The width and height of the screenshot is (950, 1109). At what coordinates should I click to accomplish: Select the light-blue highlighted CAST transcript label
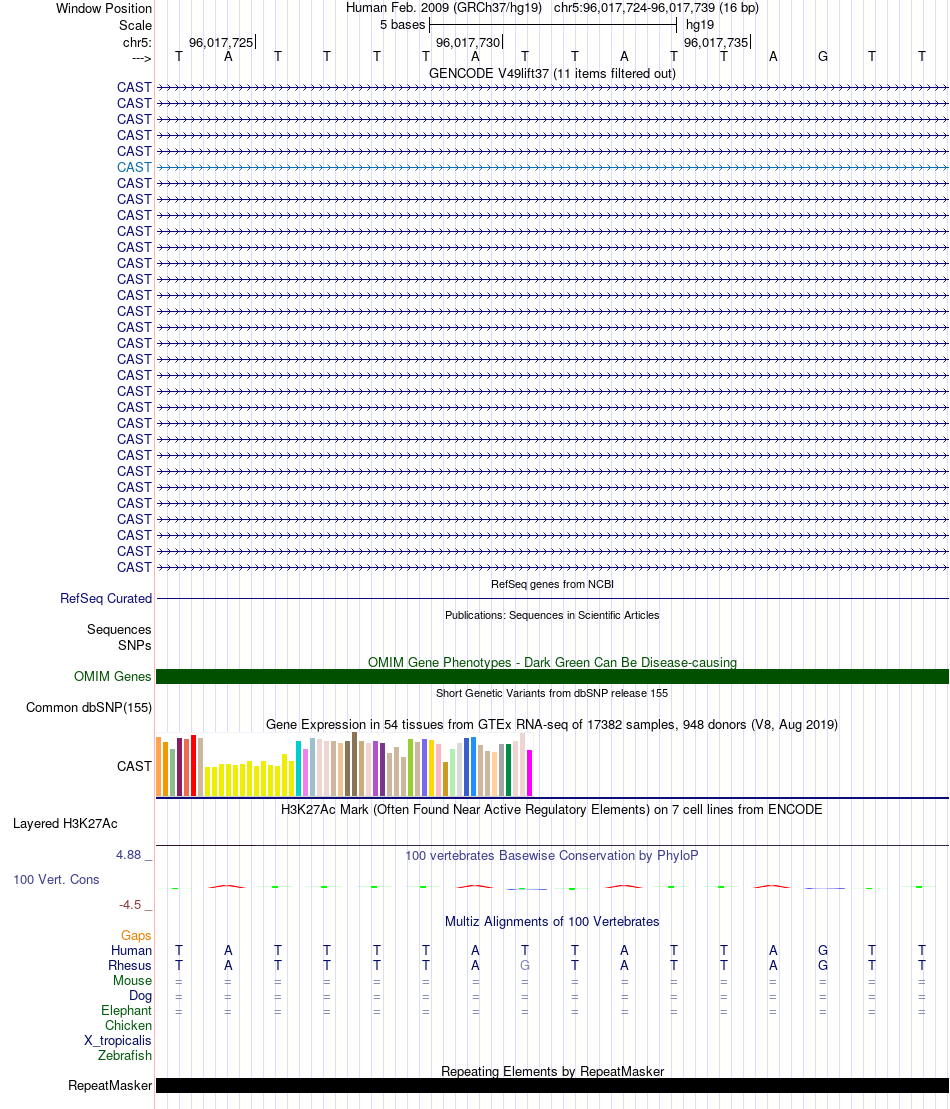point(134,168)
